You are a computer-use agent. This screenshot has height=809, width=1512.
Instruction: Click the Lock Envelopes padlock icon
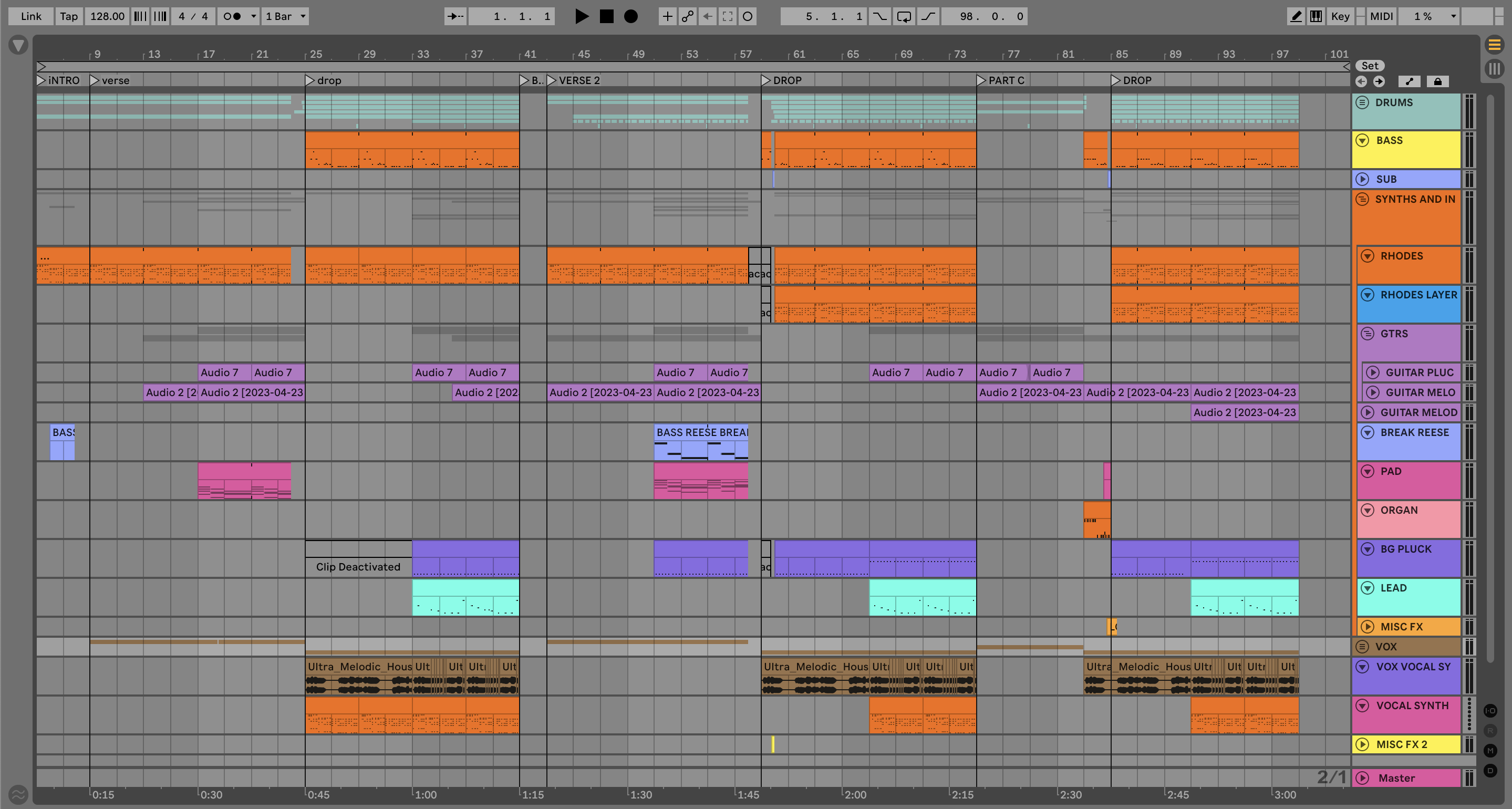pos(1437,81)
